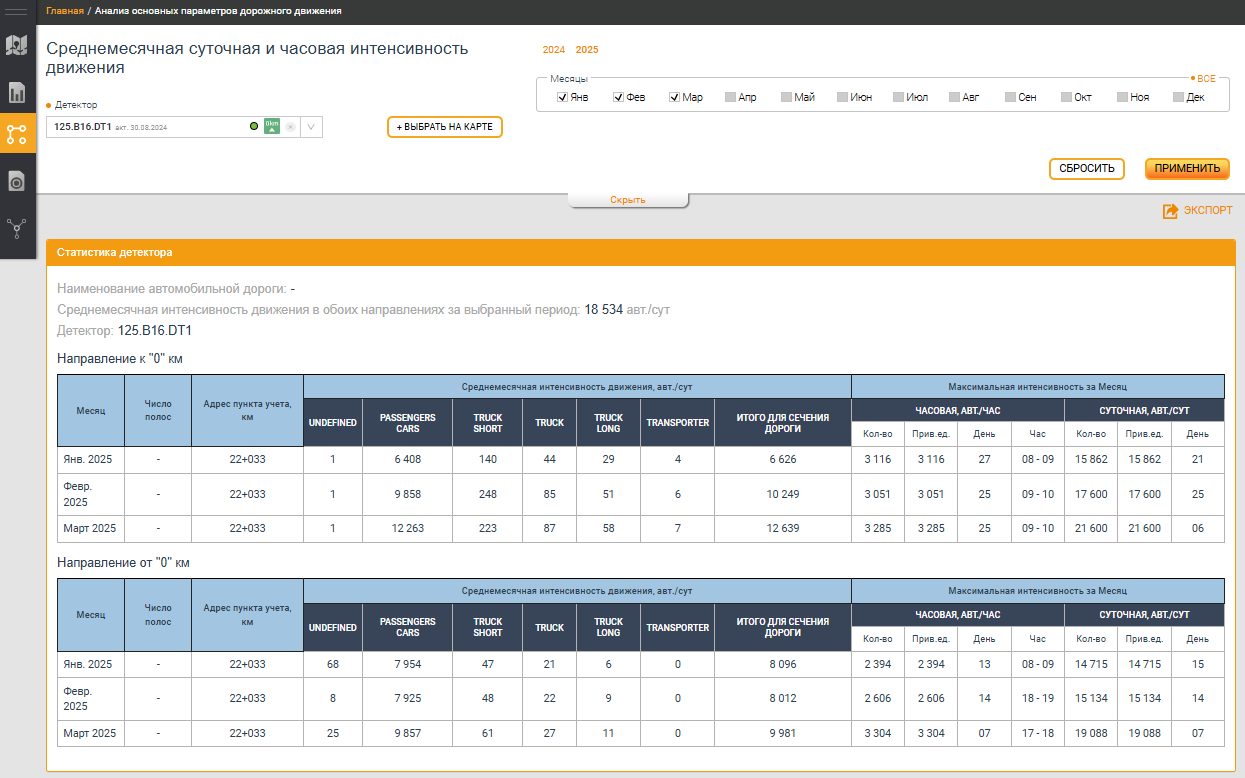
Task: Open the bar chart reports sidebar icon
Action: pos(16,93)
